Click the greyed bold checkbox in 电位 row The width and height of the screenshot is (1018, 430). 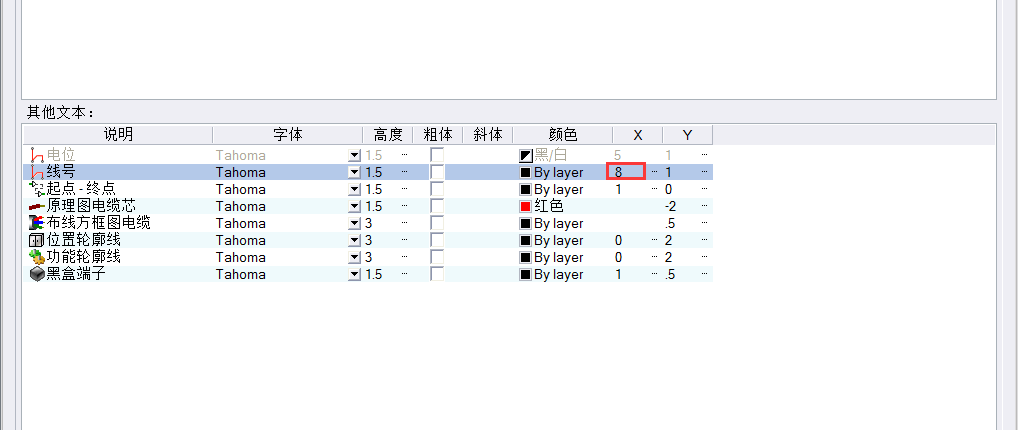click(438, 155)
